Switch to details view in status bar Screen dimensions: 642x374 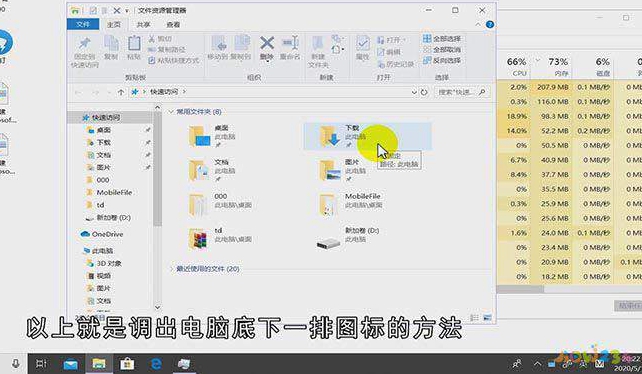[x=474, y=317]
